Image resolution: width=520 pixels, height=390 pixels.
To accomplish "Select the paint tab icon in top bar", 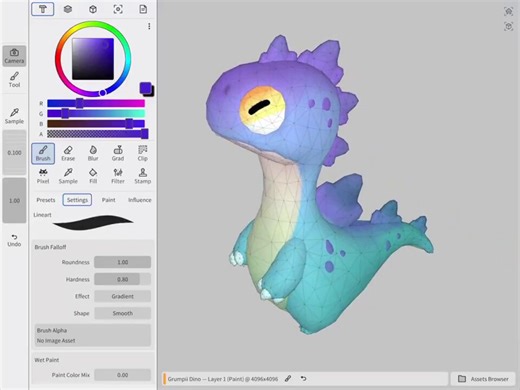I will 43,9.
